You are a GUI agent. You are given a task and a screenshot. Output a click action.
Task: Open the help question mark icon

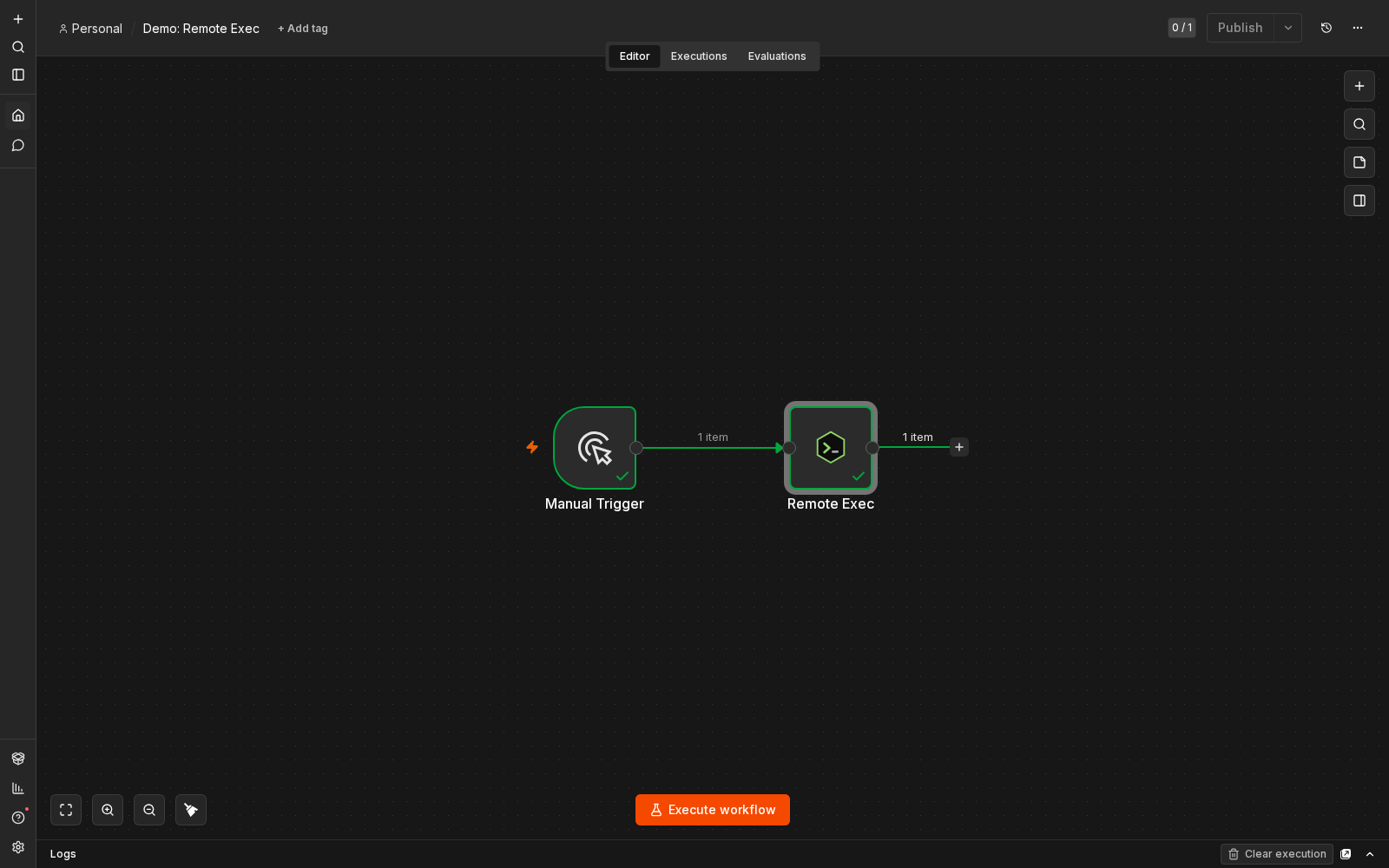(x=18, y=818)
